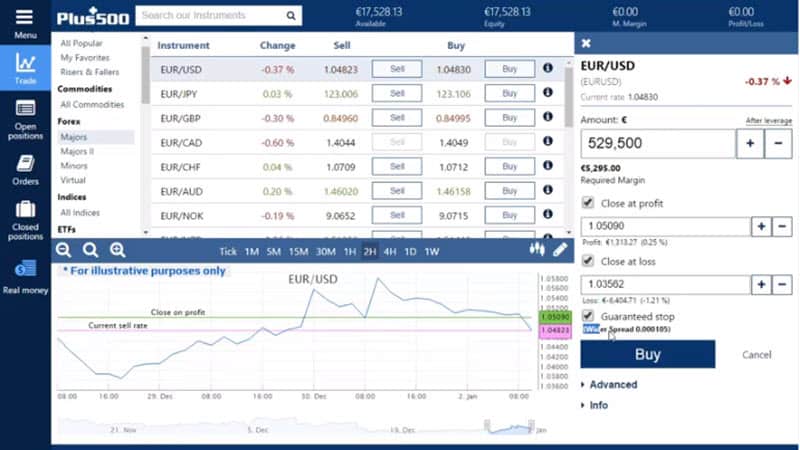Open My Favorites category
This screenshot has height=450, width=800.
click(85, 58)
